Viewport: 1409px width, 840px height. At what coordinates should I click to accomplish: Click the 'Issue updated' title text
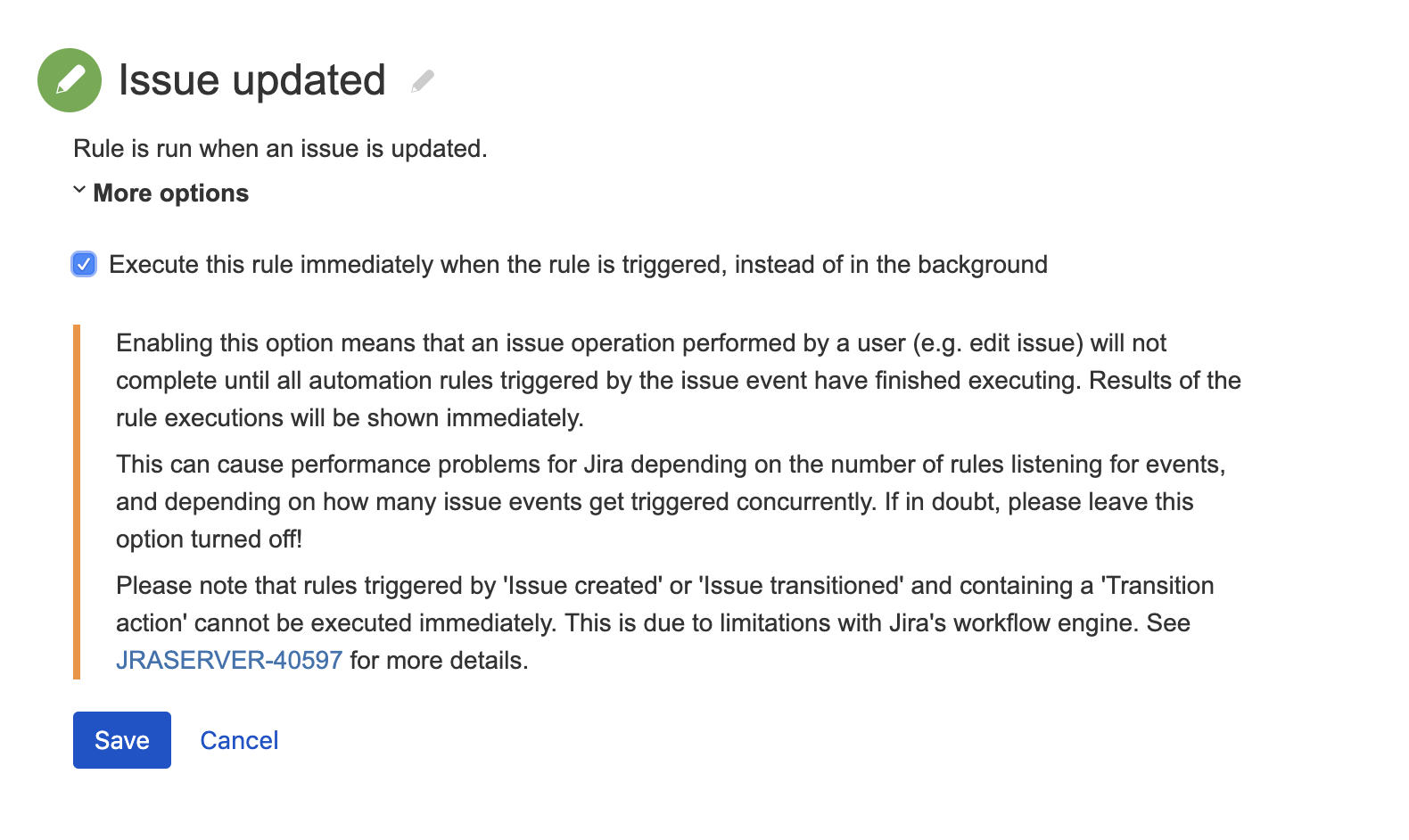[251, 80]
